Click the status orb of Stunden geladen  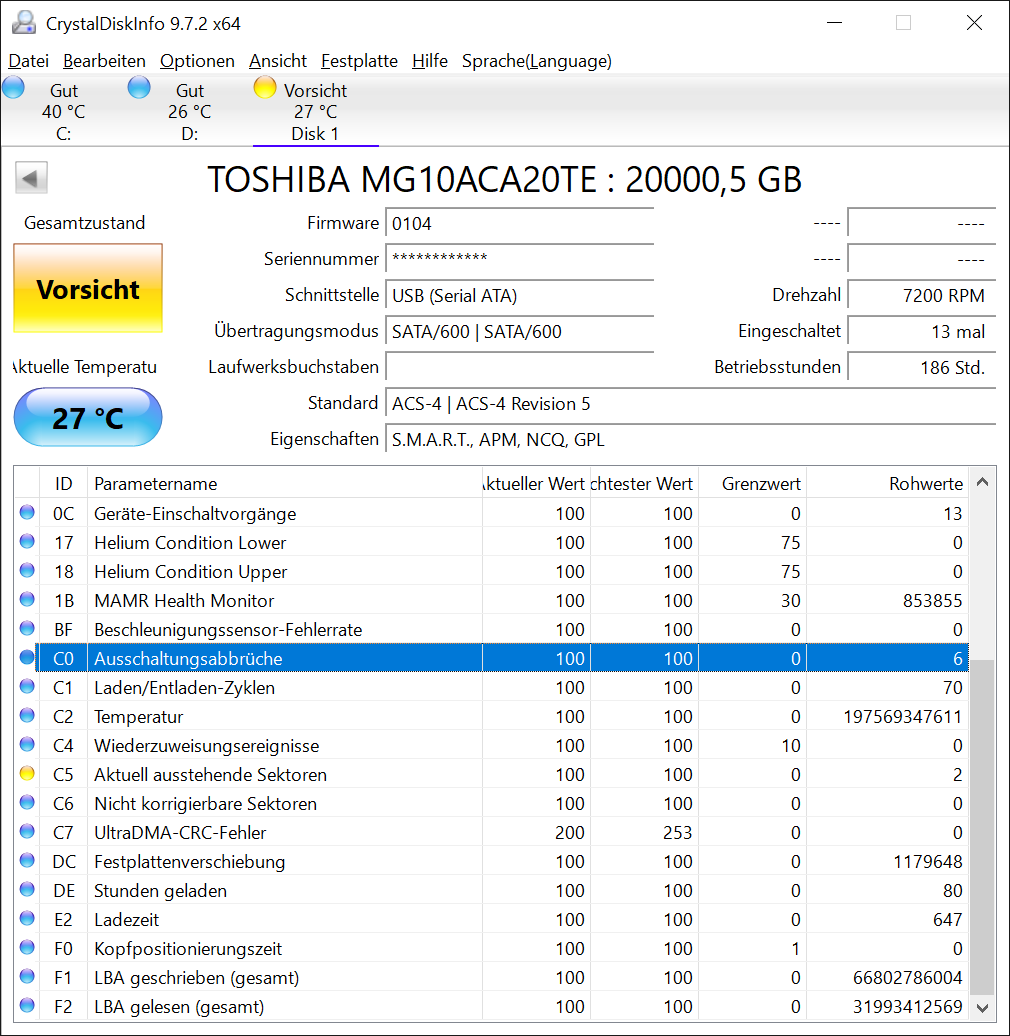[x=27, y=889]
